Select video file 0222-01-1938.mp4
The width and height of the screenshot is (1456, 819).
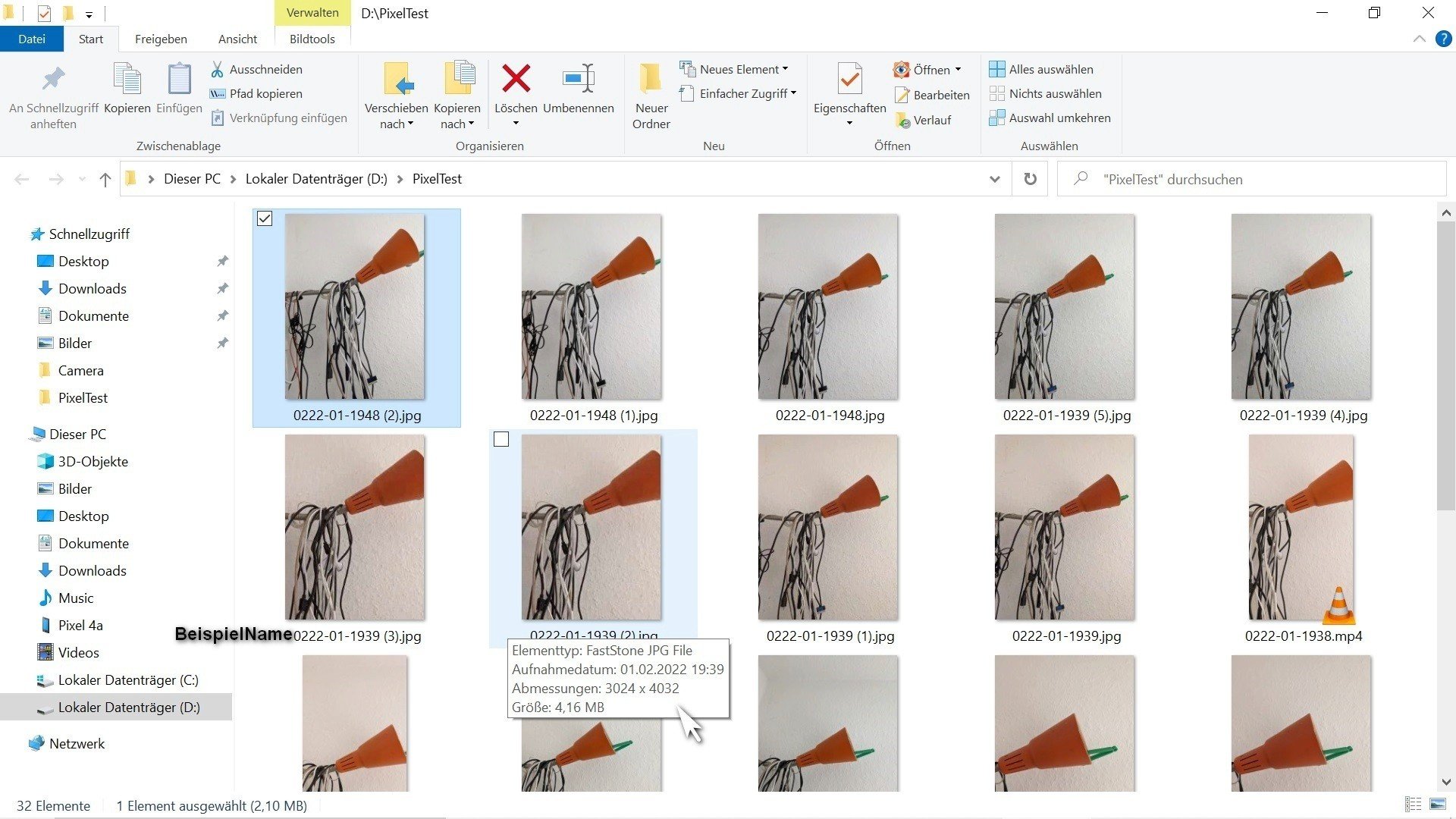[x=1301, y=527]
